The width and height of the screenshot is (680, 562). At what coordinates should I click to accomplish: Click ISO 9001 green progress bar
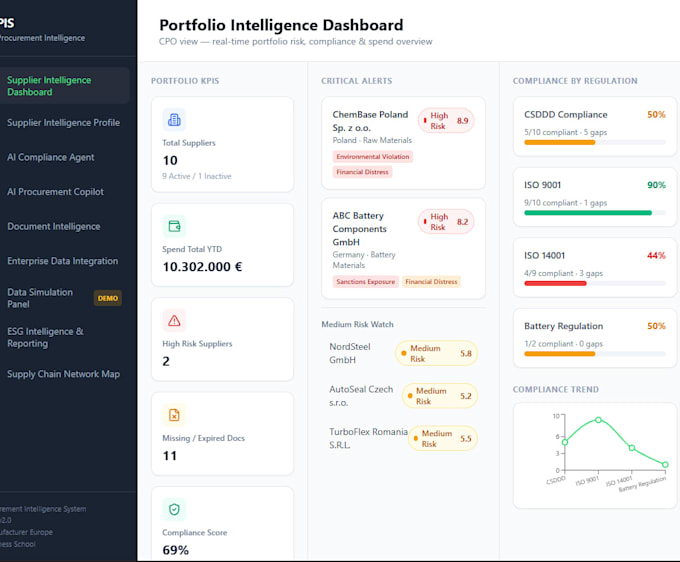tap(595, 213)
